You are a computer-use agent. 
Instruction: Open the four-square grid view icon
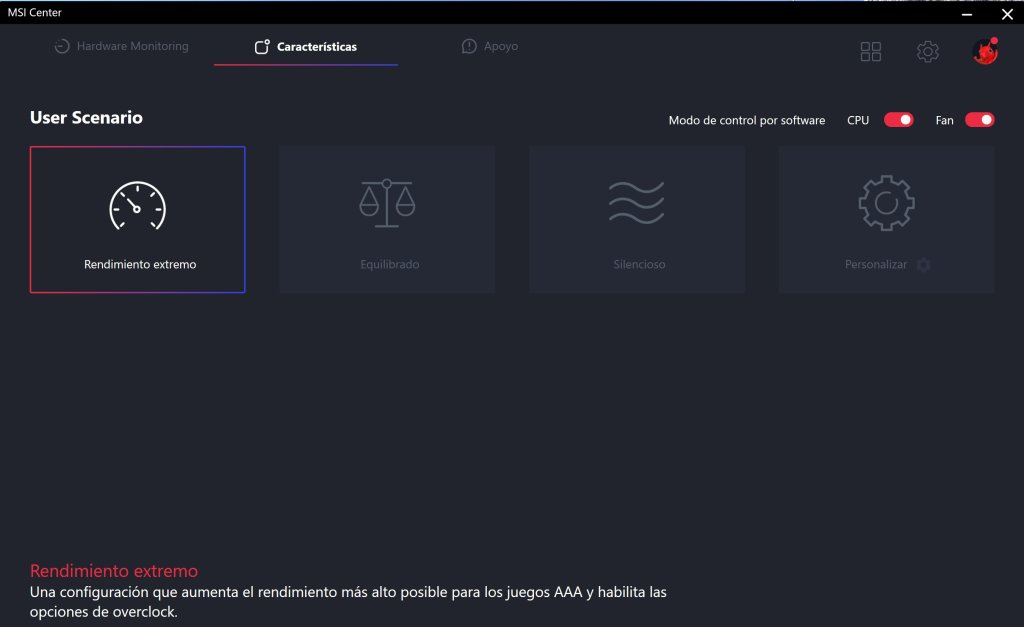click(x=871, y=52)
